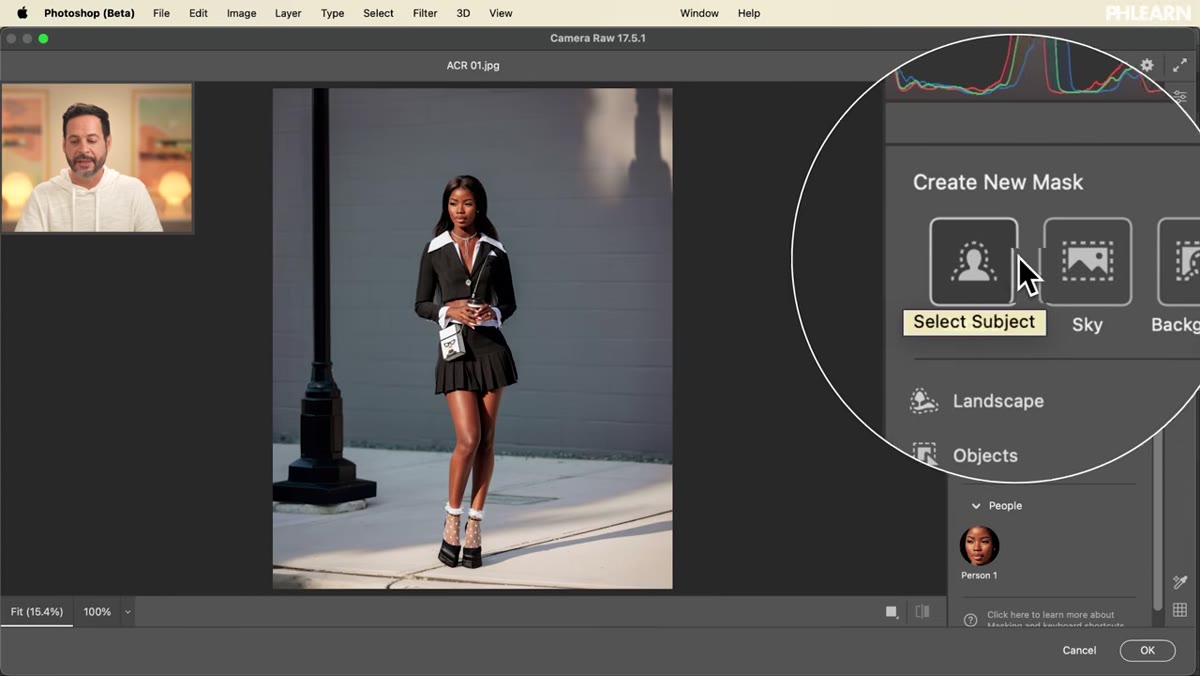Open the Edit sliders panel icon

tap(1180, 97)
